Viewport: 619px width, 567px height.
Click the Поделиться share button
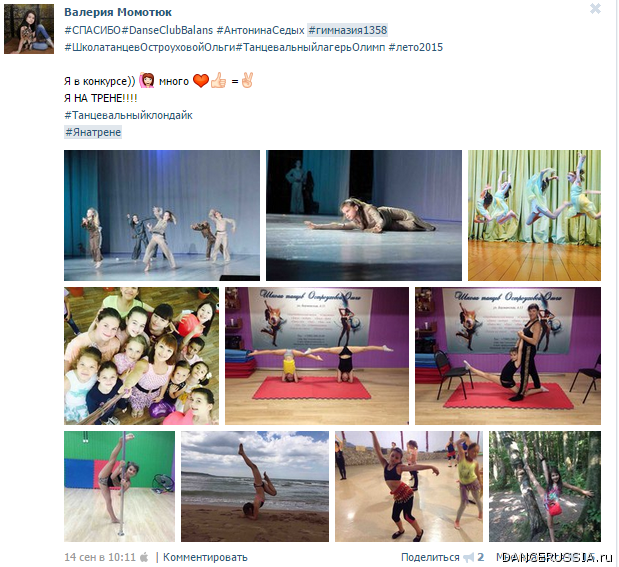(x=430, y=557)
